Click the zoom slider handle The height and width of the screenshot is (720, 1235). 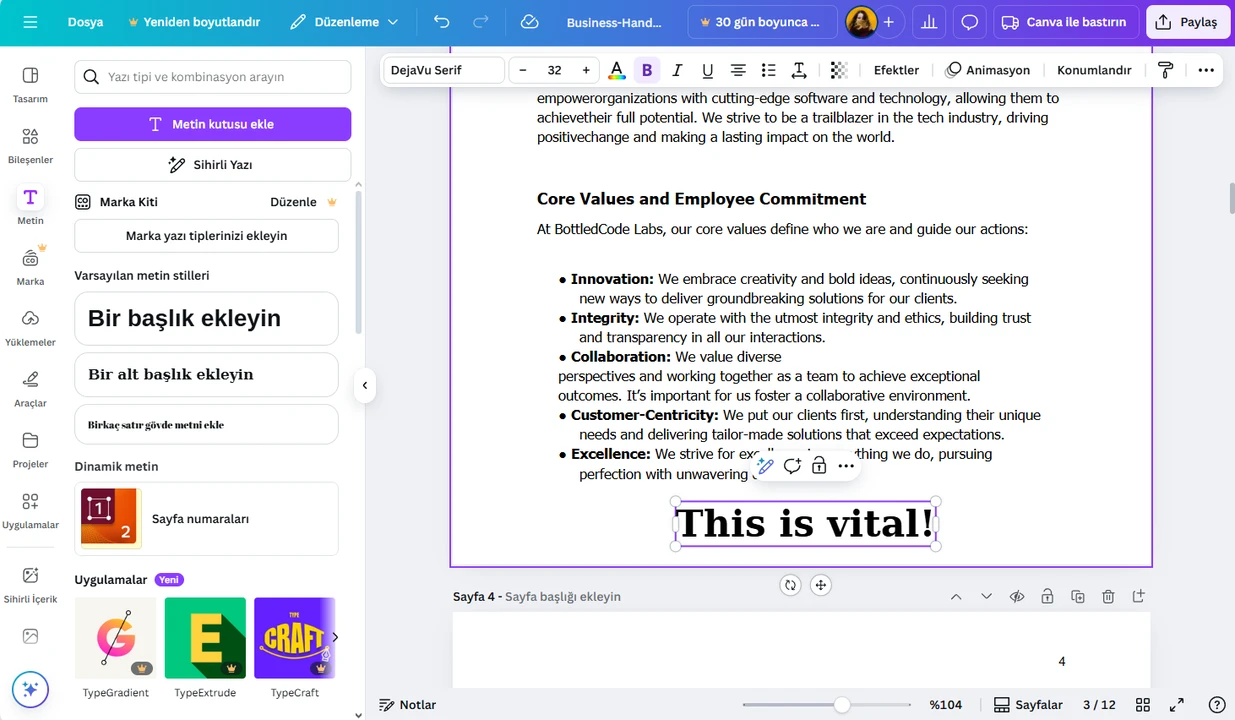pos(842,705)
